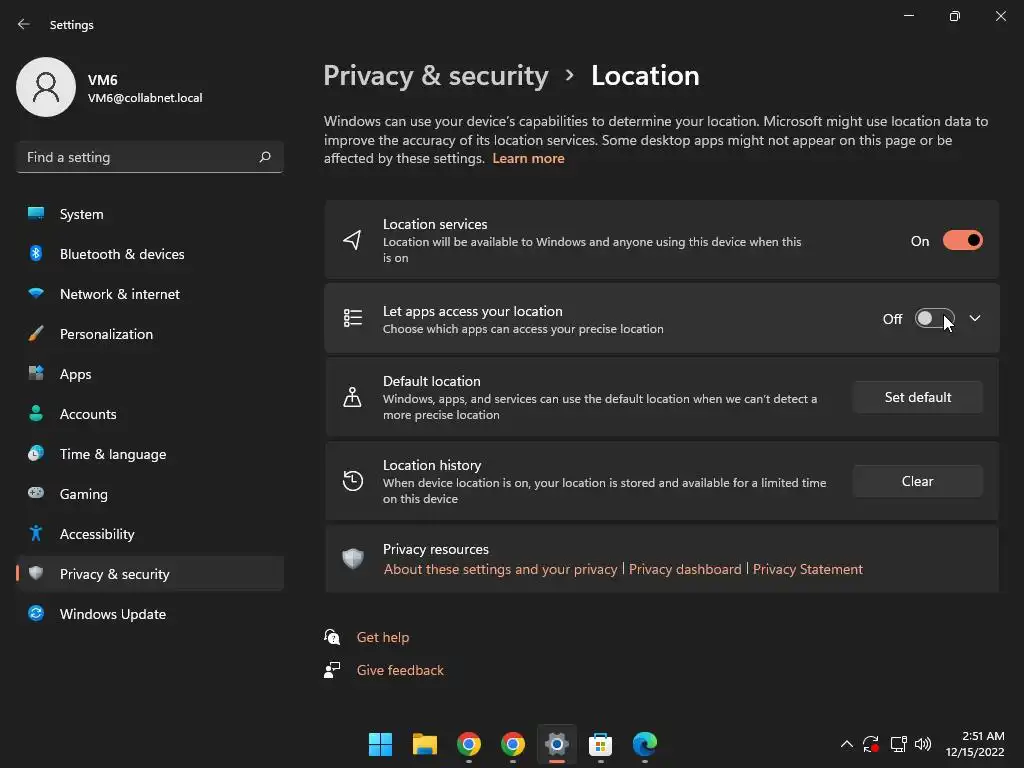
Task: Open Bluetooth & devices settings
Action: [122, 254]
